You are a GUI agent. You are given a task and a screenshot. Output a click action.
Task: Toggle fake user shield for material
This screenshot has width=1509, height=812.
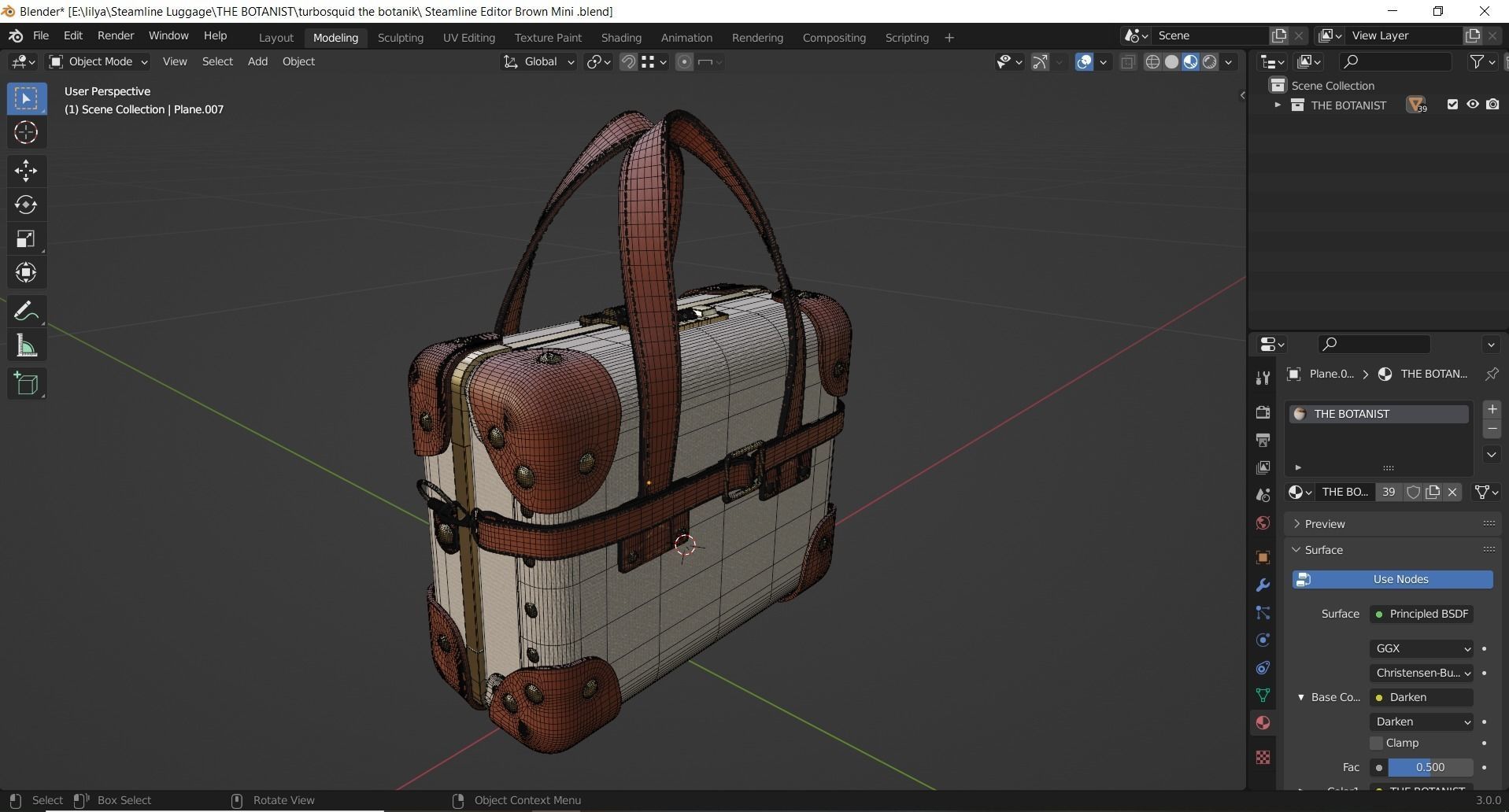point(1413,492)
